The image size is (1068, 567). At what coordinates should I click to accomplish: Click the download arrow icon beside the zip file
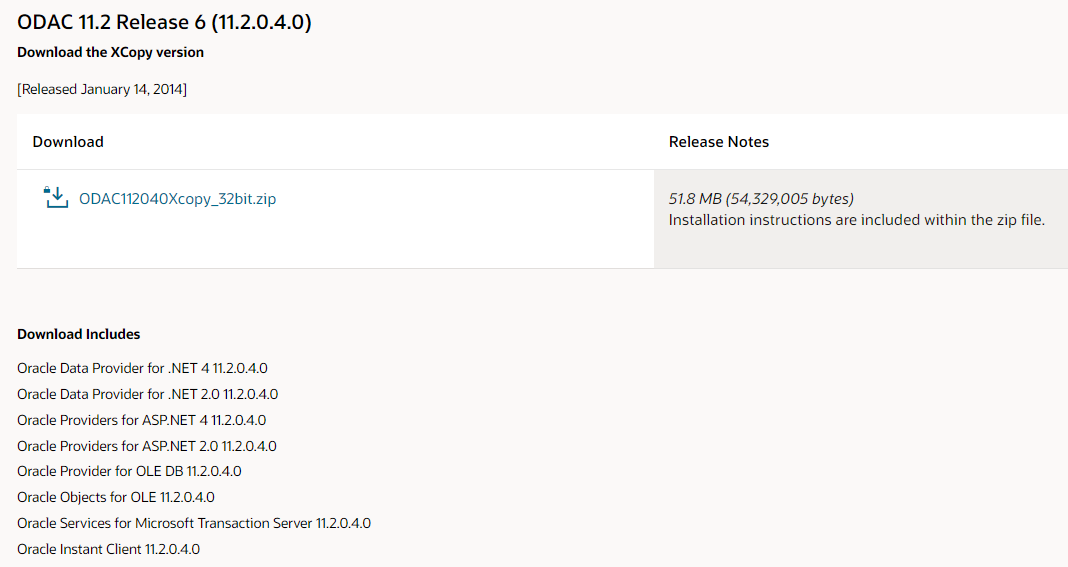click(56, 198)
